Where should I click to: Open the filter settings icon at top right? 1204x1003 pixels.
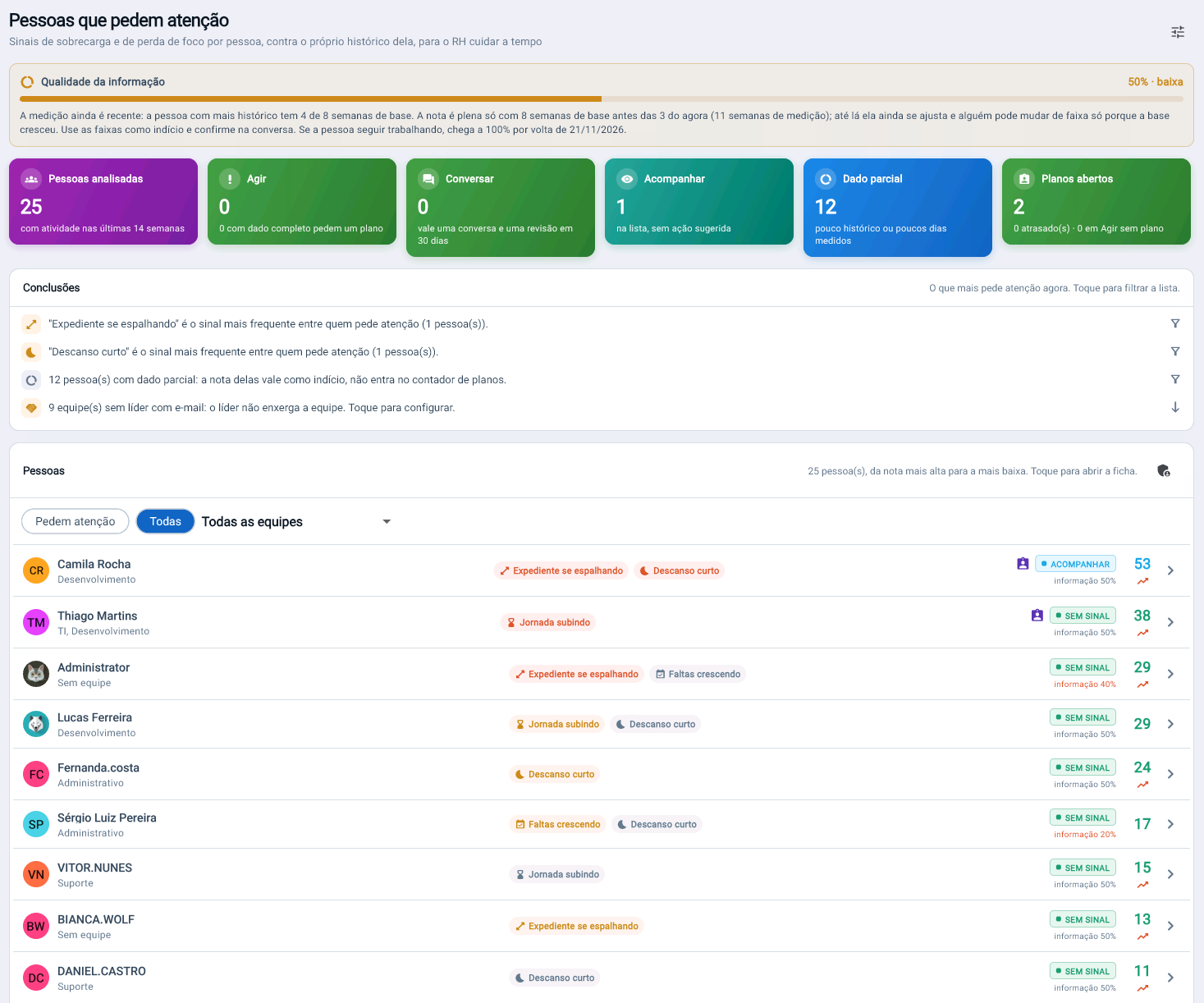click(1178, 32)
